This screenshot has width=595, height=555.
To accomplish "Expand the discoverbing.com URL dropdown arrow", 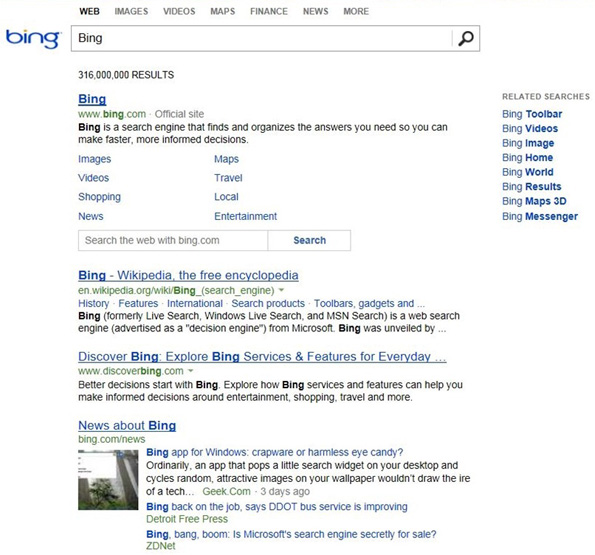I will click(x=190, y=371).
